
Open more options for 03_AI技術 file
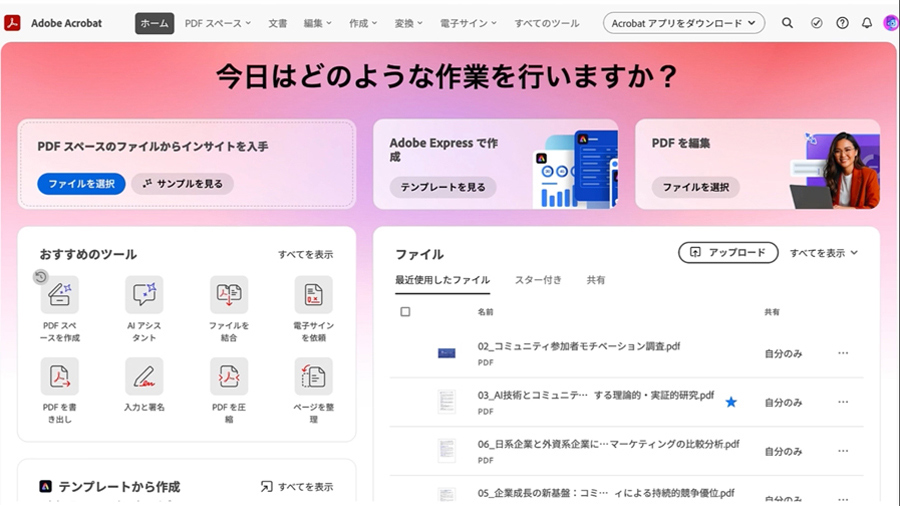pos(843,402)
